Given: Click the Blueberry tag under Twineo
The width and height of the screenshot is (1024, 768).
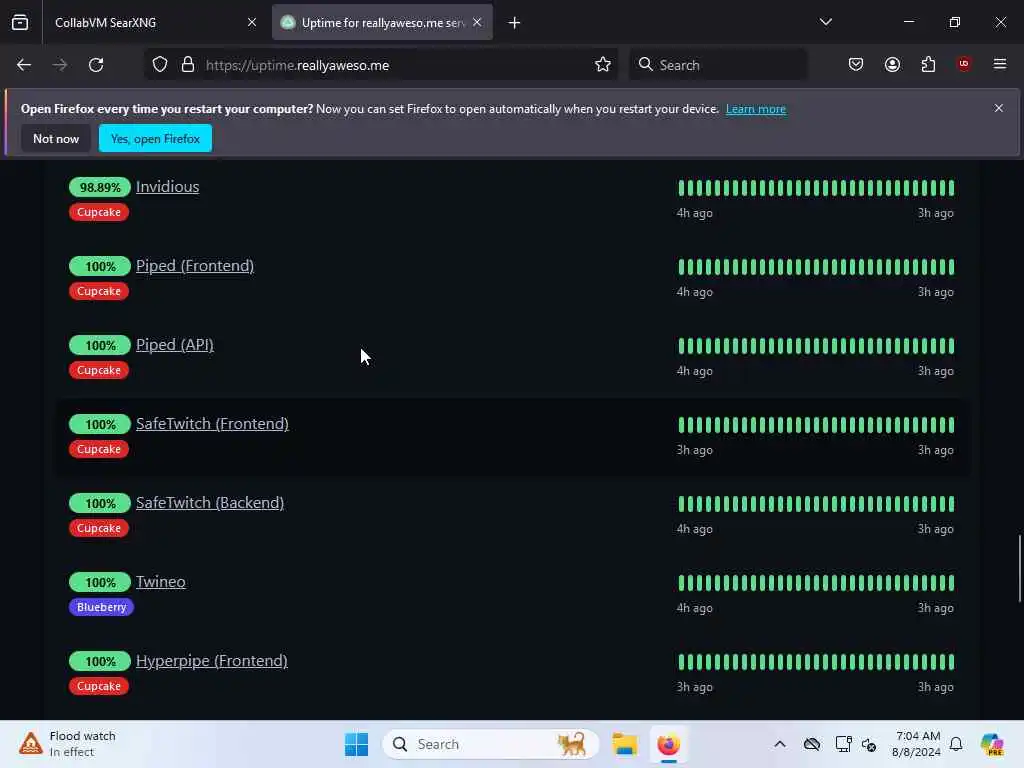Looking at the screenshot, I should (x=101, y=607).
